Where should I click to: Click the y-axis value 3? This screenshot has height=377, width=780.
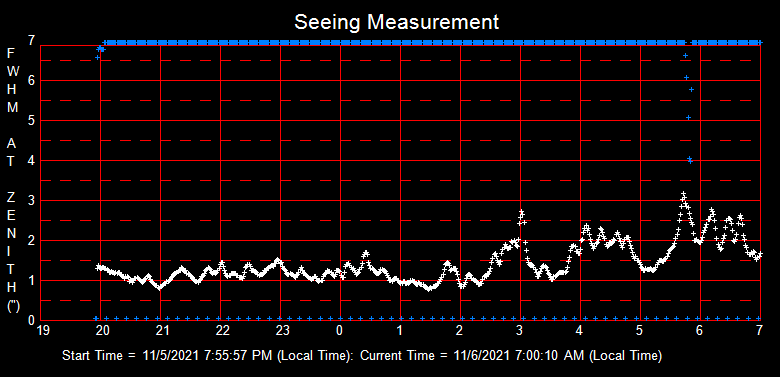(31, 201)
